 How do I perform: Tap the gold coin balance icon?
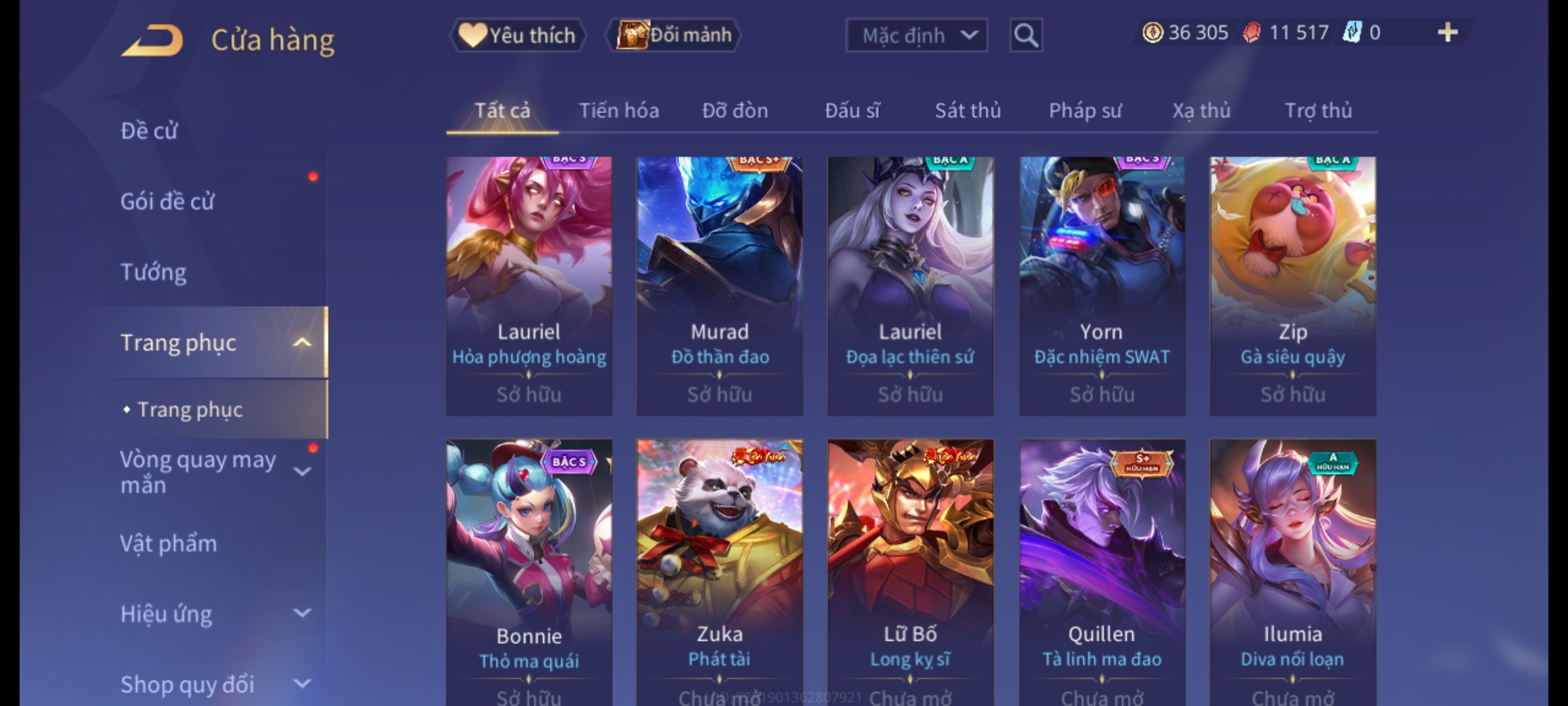[1152, 33]
